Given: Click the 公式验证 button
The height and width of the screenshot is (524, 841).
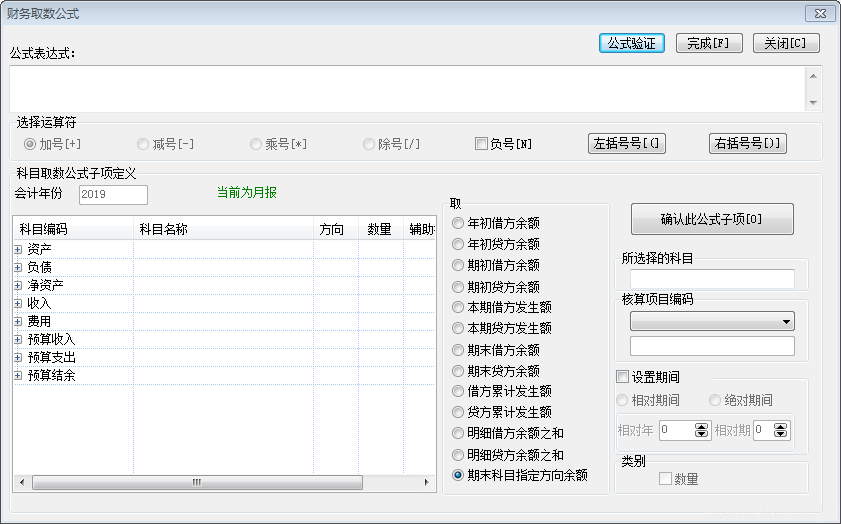Looking at the screenshot, I should pos(631,44).
